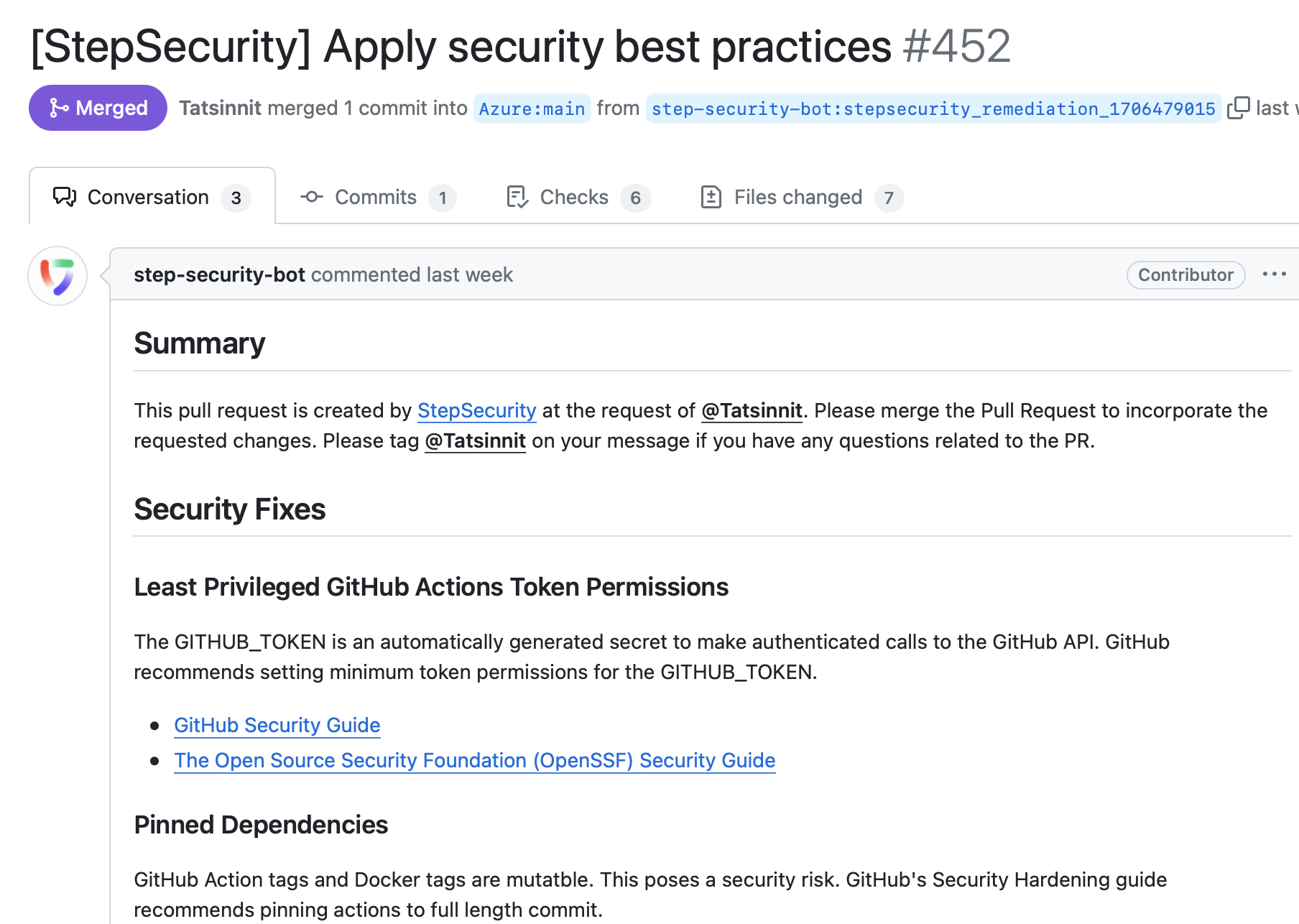The height and width of the screenshot is (924, 1299).
Task: Click the merged pull request icon
Action: [x=59, y=108]
